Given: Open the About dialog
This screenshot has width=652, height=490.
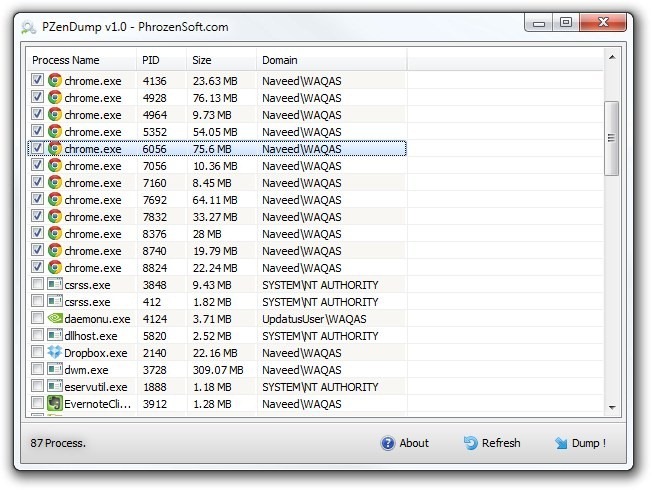Looking at the screenshot, I should [405, 443].
